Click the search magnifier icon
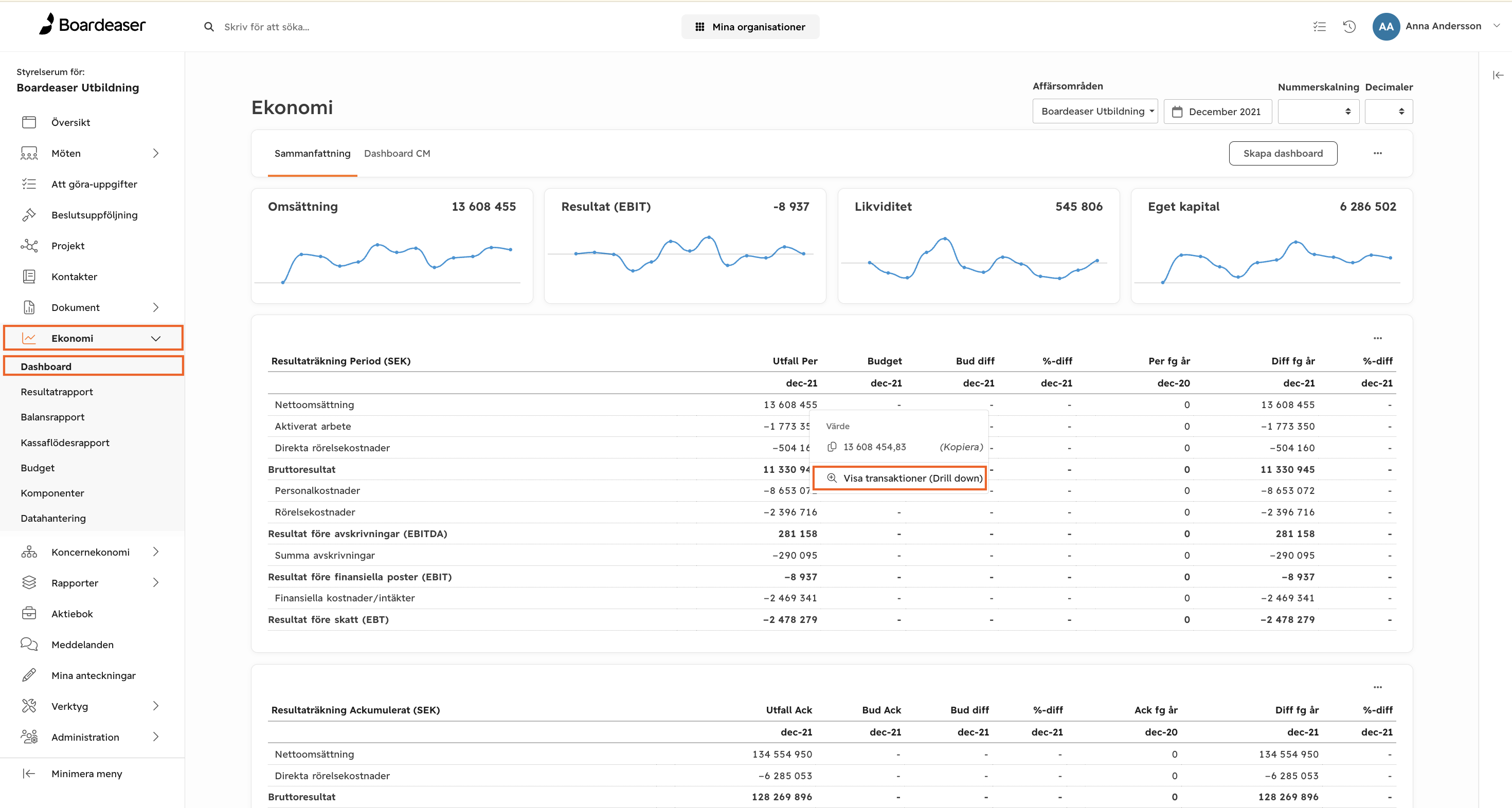 coord(208,27)
